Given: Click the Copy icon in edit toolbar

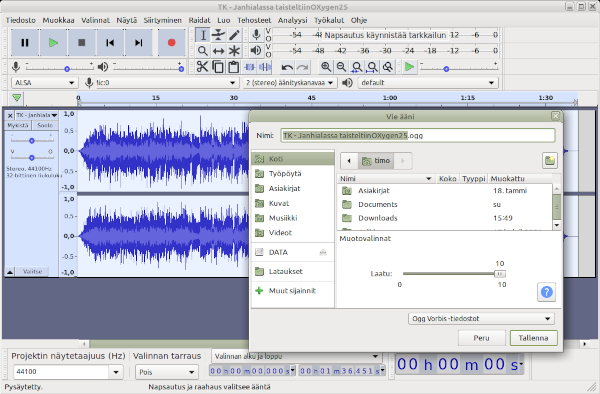Looking at the screenshot, I should (218, 67).
